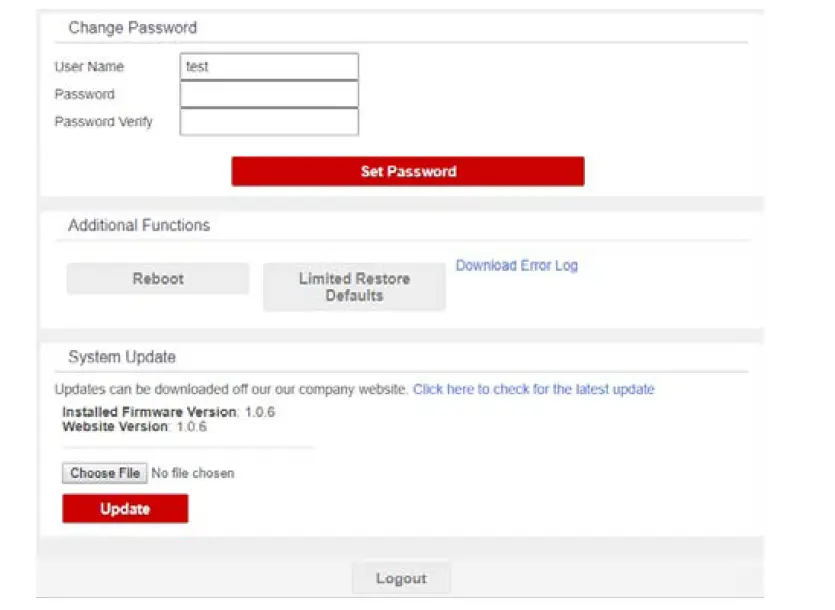The width and height of the screenshot is (835, 610).
Task: Focus the Password input field
Action: point(269,94)
